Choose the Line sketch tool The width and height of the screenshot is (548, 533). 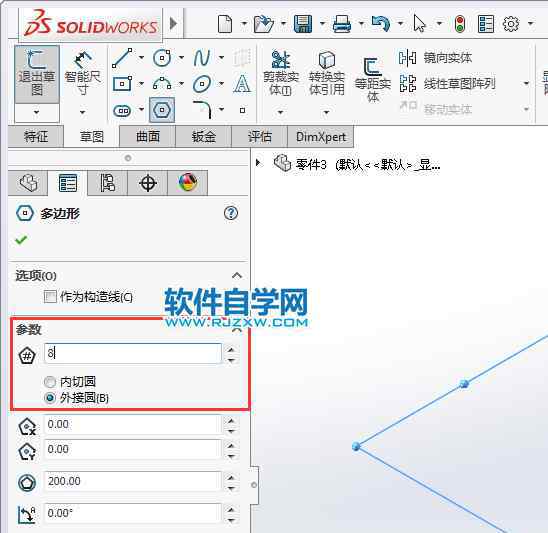(122, 58)
